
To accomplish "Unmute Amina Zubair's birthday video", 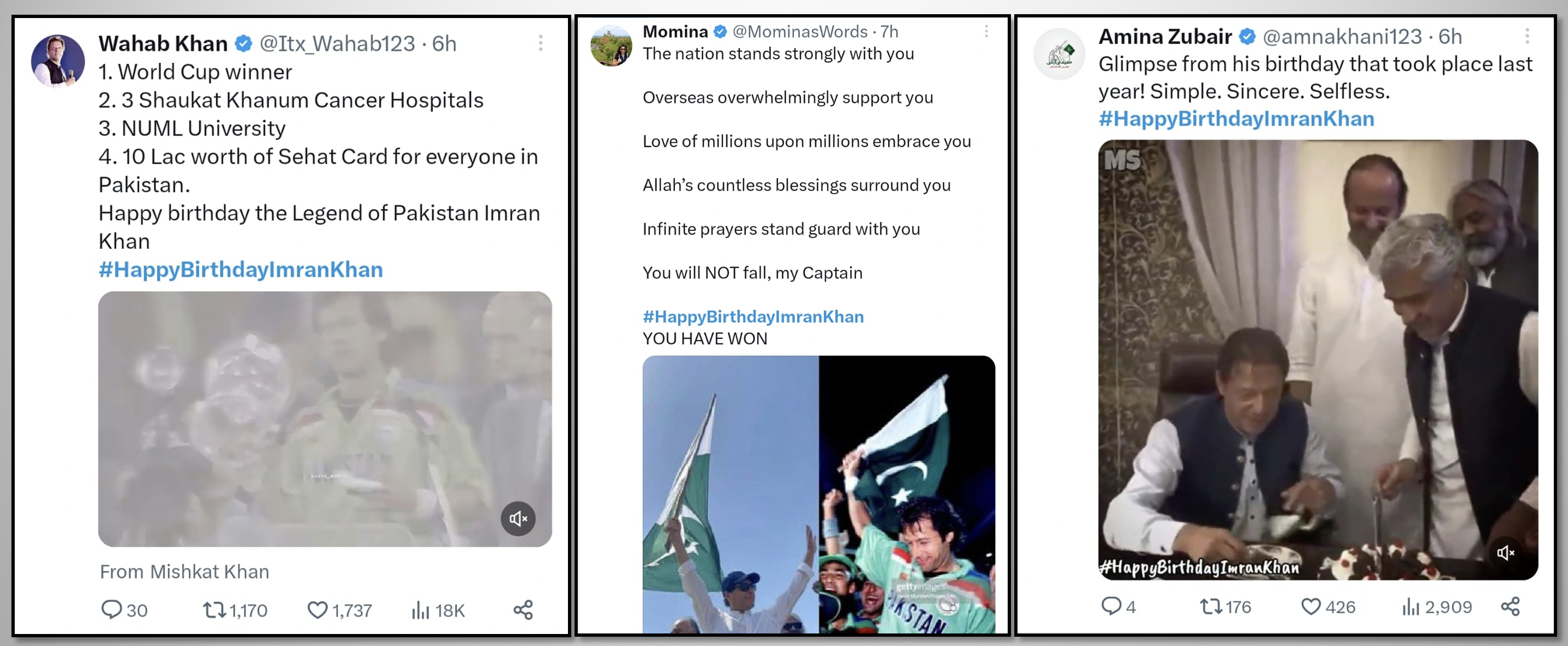I will pos(1505,552).
